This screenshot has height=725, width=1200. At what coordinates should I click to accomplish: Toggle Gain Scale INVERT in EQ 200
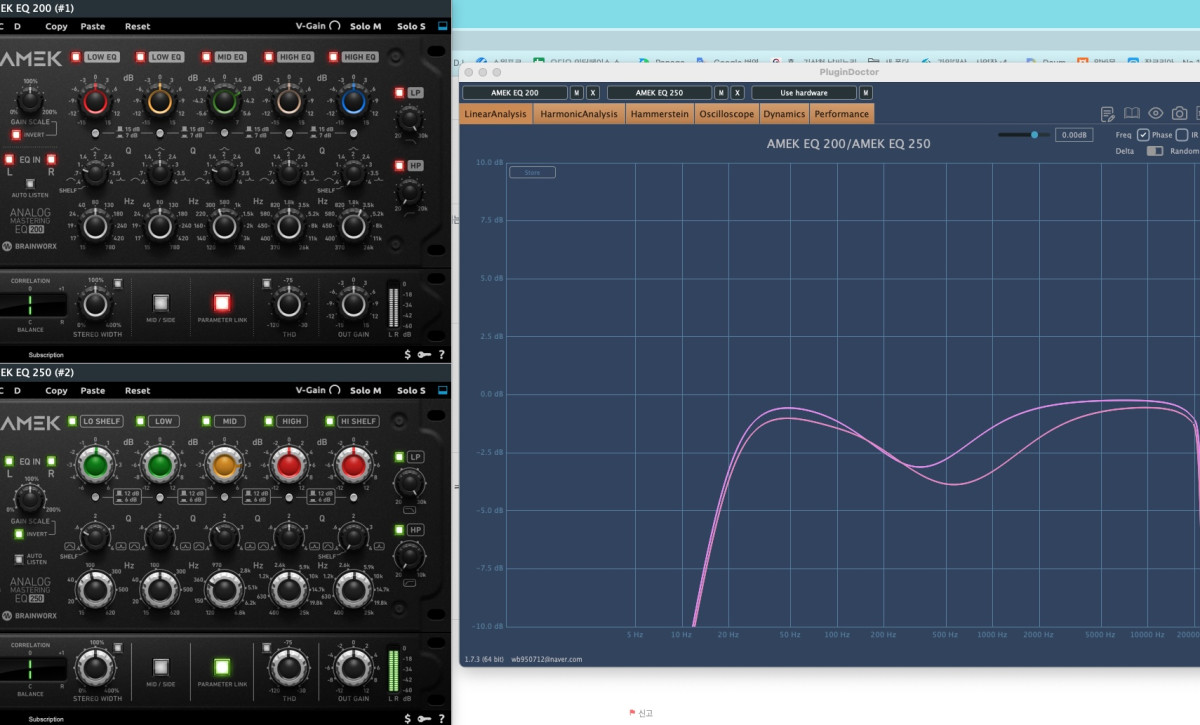(16, 134)
